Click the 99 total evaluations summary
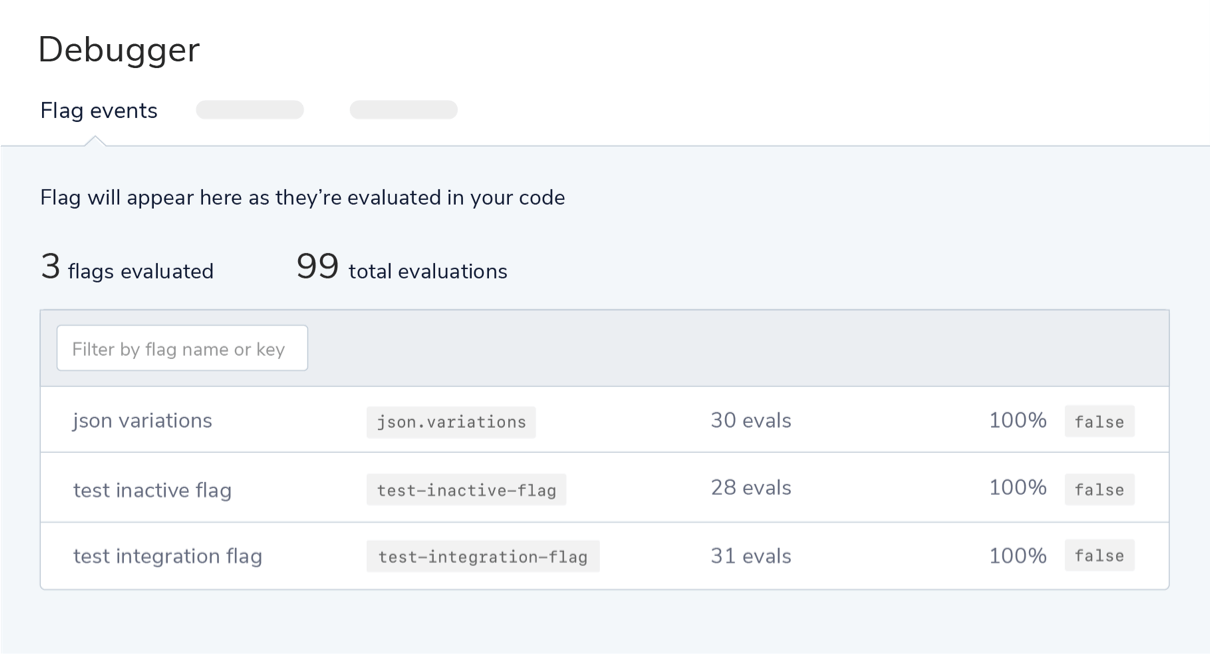The height and width of the screenshot is (654, 1210). coord(402,269)
